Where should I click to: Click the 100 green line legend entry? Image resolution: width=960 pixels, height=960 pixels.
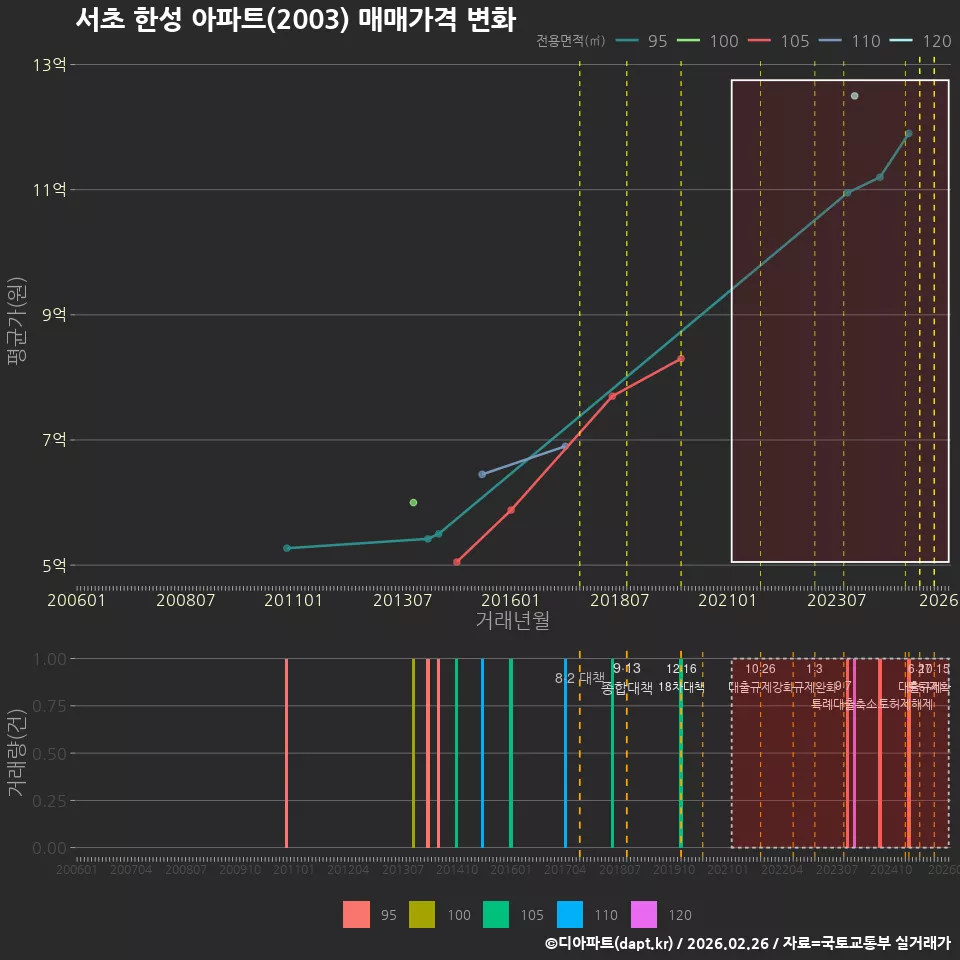708,41
